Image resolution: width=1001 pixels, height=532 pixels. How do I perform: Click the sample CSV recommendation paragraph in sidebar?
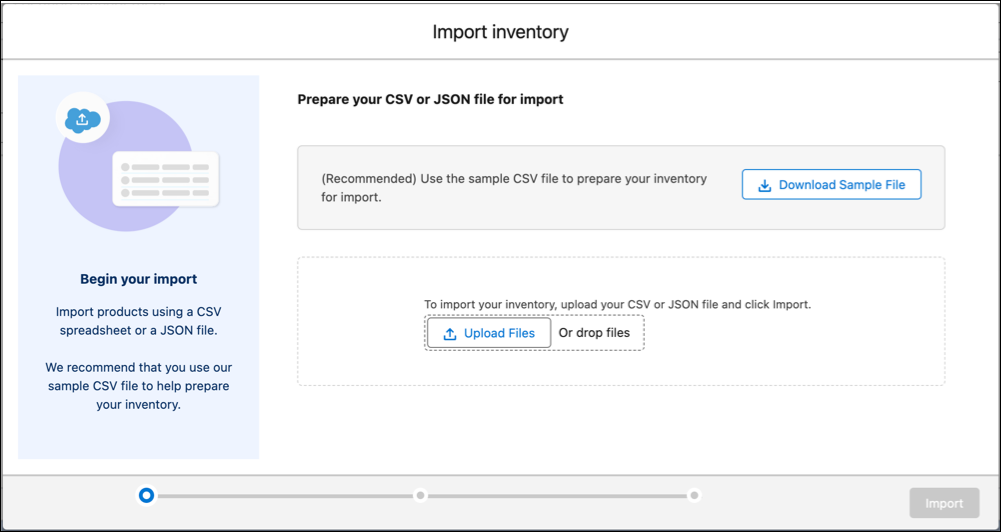139,386
